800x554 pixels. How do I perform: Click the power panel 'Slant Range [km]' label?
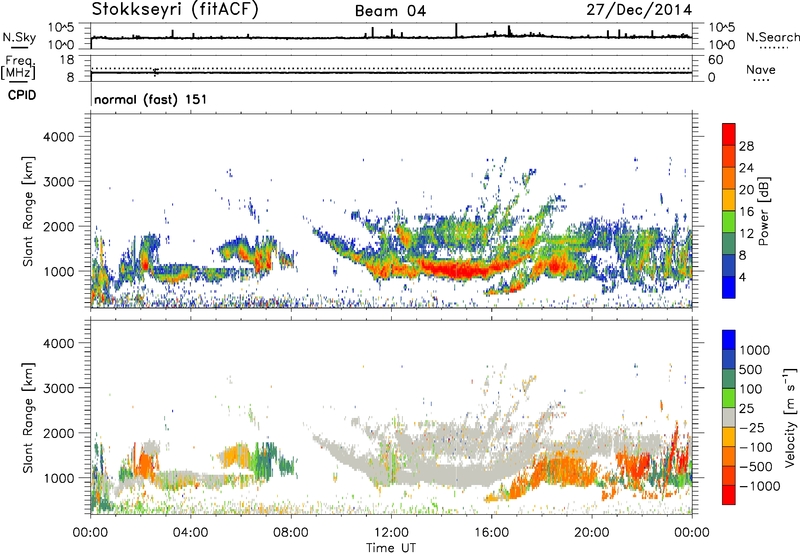click(x=28, y=211)
